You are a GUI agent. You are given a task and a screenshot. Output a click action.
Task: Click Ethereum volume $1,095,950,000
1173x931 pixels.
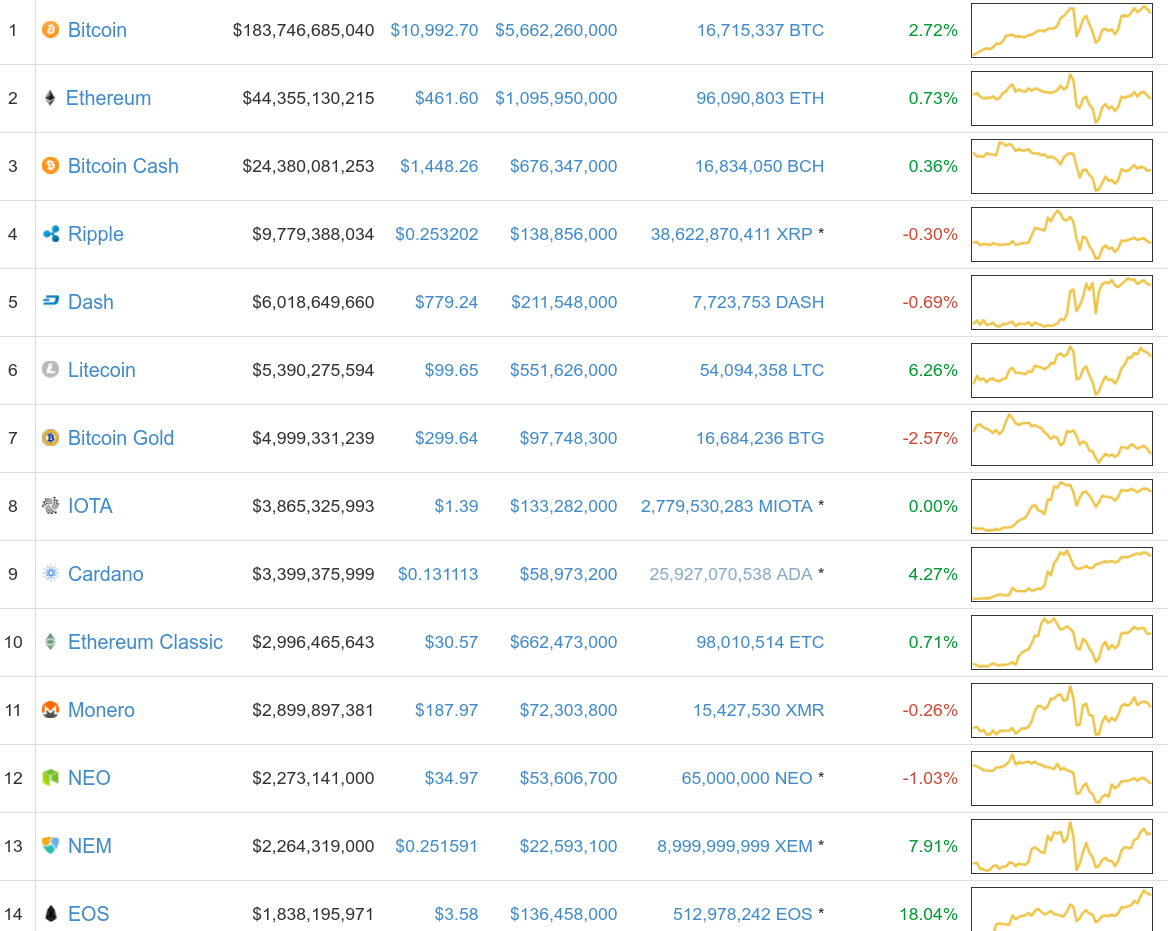(x=556, y=99)
